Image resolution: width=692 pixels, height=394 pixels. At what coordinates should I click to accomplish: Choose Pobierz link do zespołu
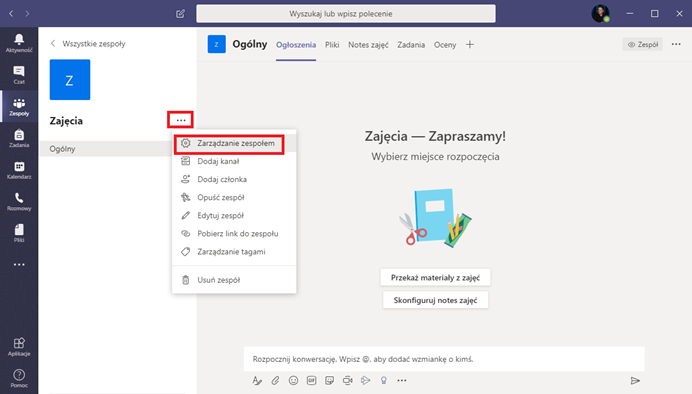click(x=234, y=234)
